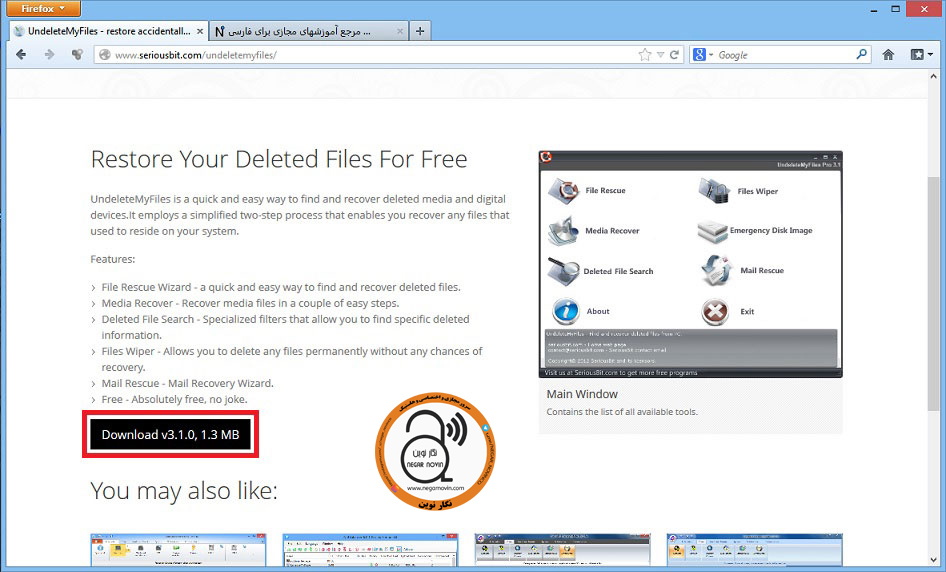This screenshot has height=572, width=946.
Task: Reload the page with refresh icon
Action: (x=675, y=55)
